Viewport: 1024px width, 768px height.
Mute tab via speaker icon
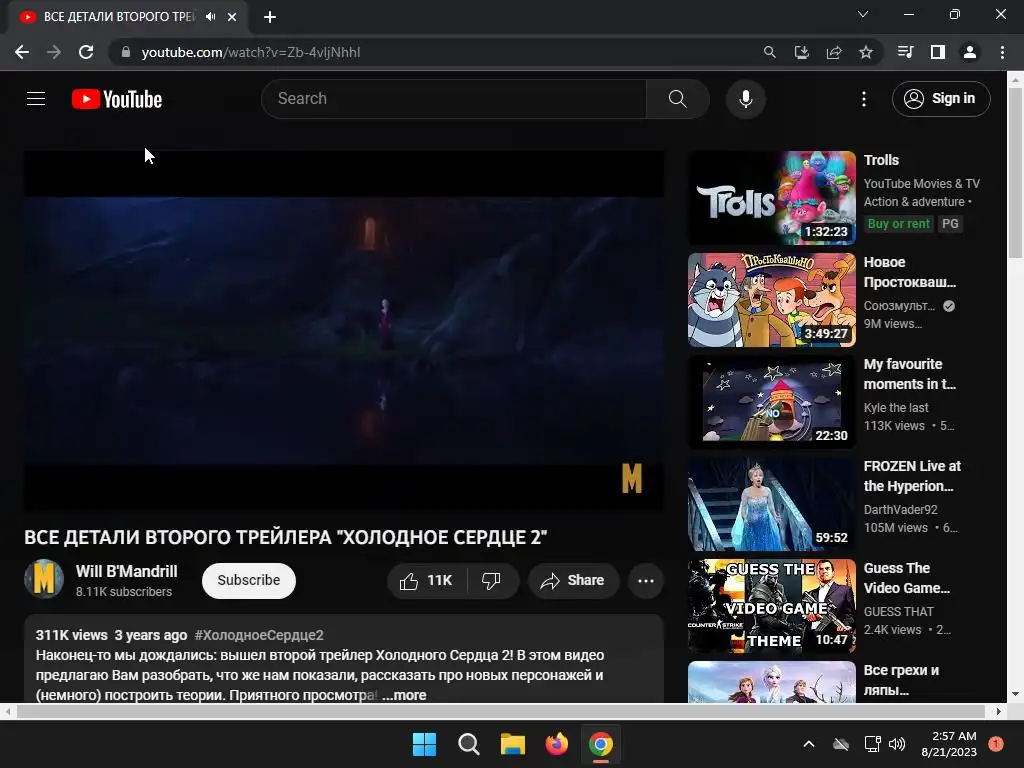point(210,17)
